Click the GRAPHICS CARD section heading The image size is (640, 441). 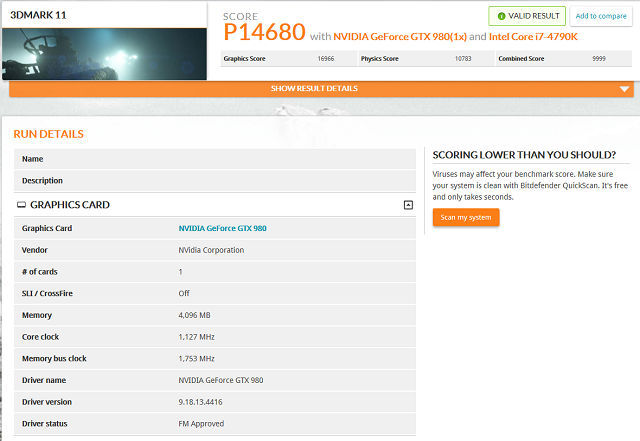point(70,205)
